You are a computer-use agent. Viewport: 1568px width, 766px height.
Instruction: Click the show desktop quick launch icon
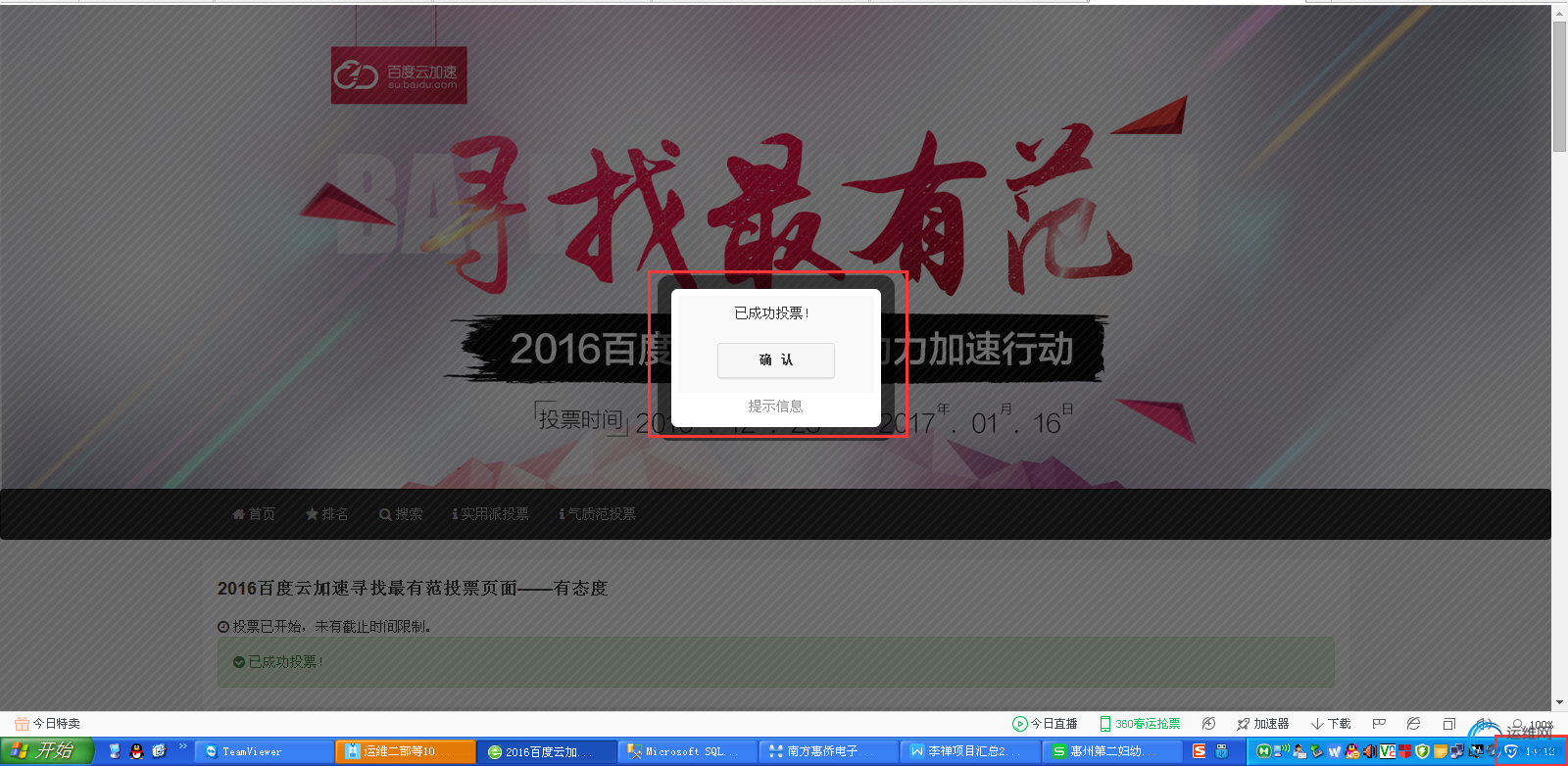115,751
